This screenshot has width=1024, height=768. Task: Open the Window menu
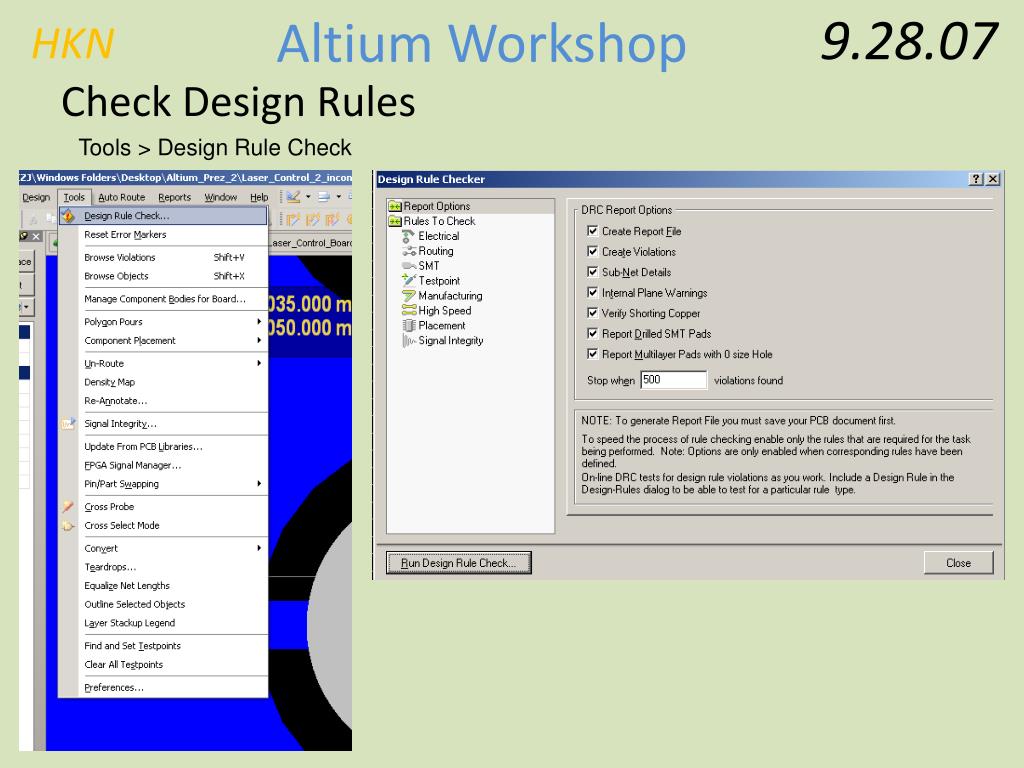tap(221, 197)
